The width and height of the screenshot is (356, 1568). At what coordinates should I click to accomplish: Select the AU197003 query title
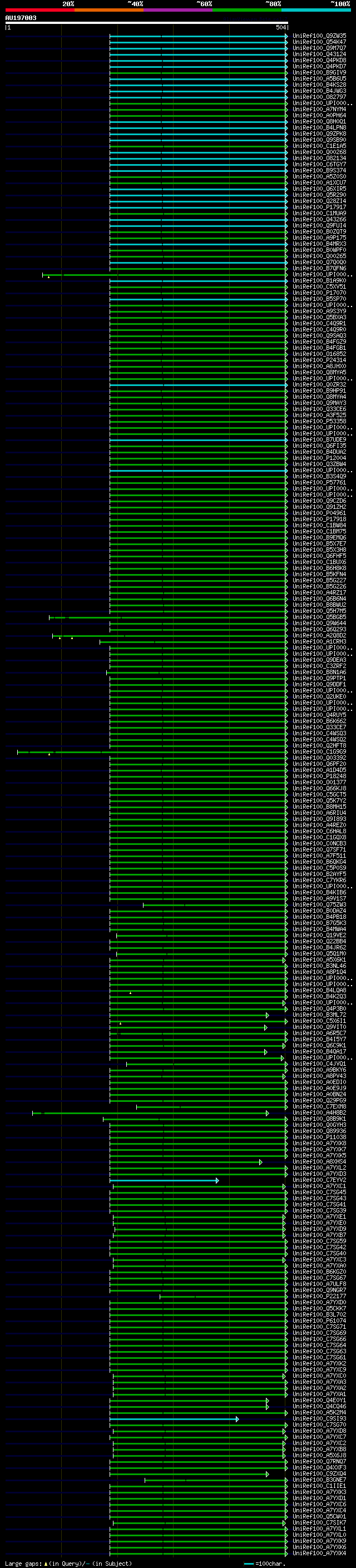(21, 18)
